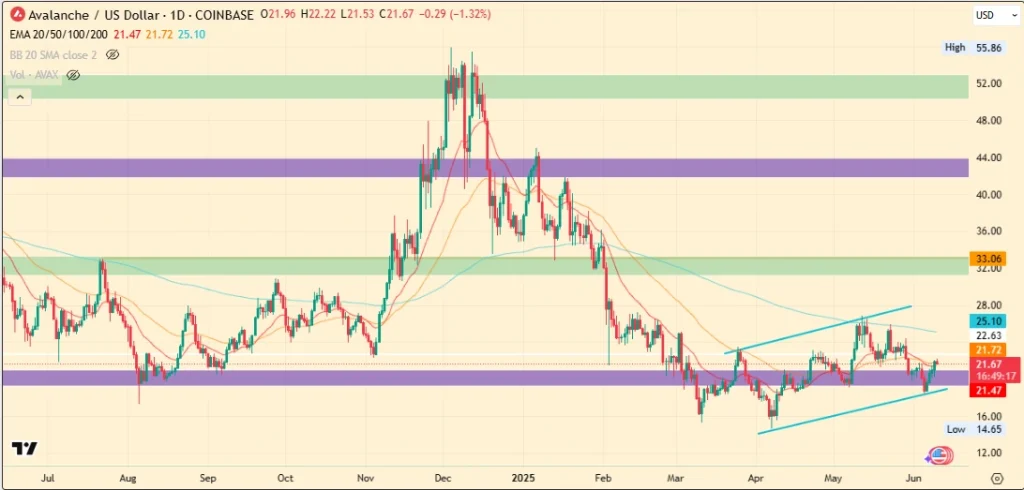Click the Avalanche / US Dollar symbol title
The height and width of the screenshot is (490, 1024).
coord(142,14)
